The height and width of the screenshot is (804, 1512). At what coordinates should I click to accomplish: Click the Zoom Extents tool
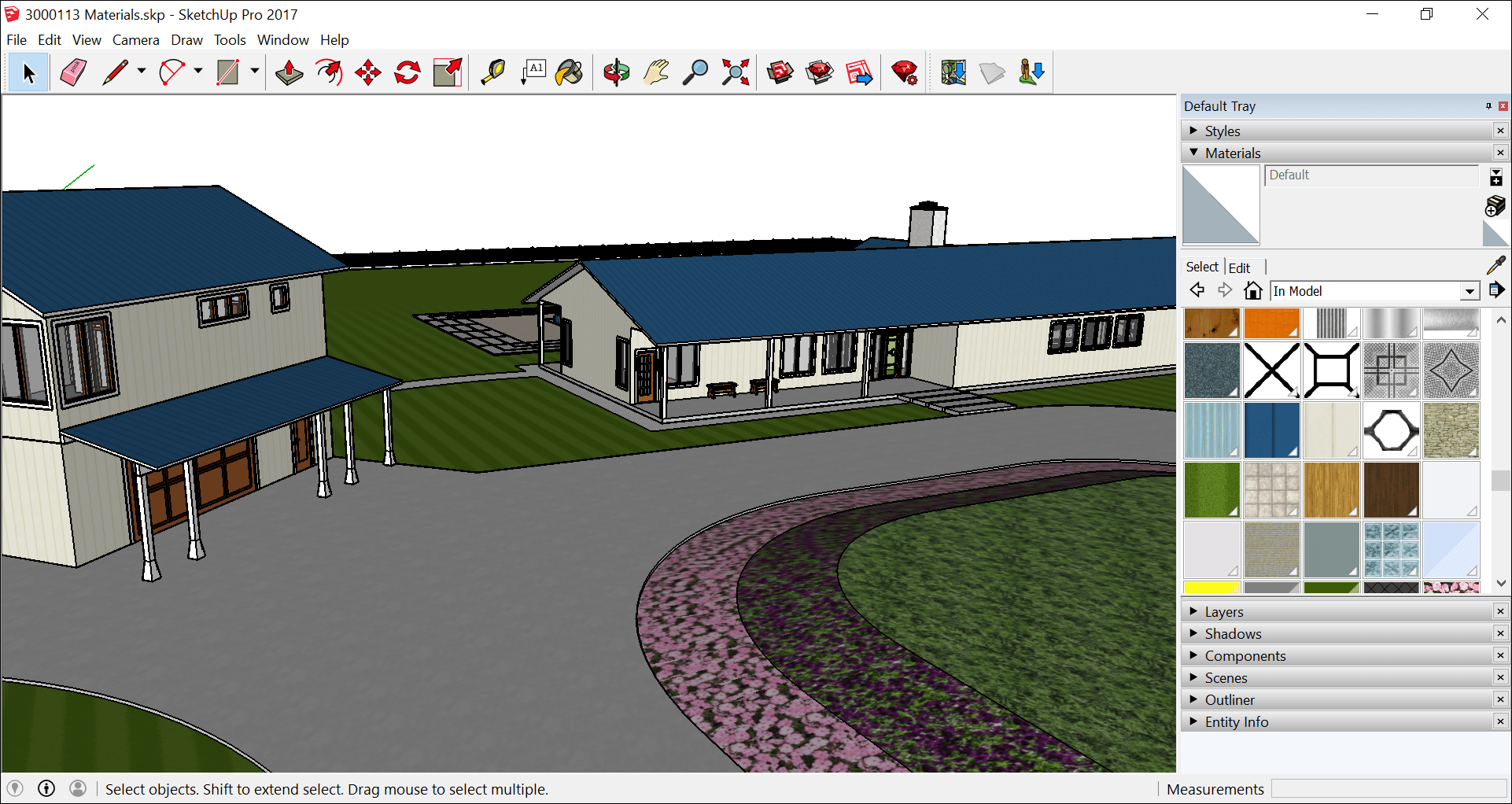click(x=735, y=72)
